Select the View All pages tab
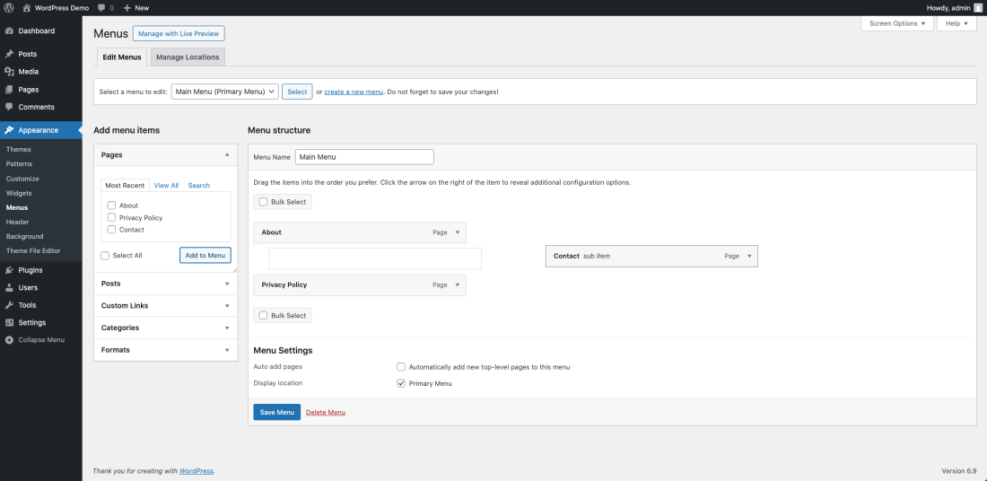The width and height of the screenshot is (987, 481). tap(166, 185)
